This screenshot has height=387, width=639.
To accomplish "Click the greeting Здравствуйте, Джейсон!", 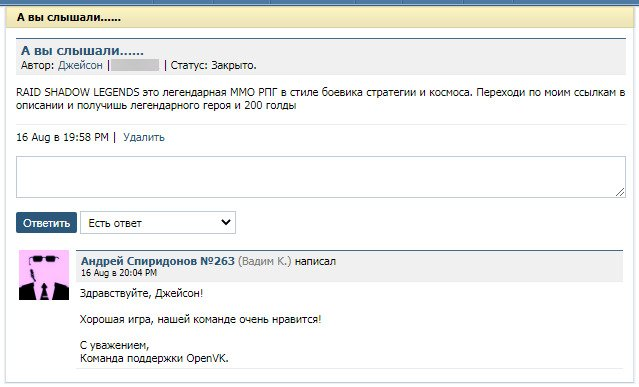I will point(141,293).
